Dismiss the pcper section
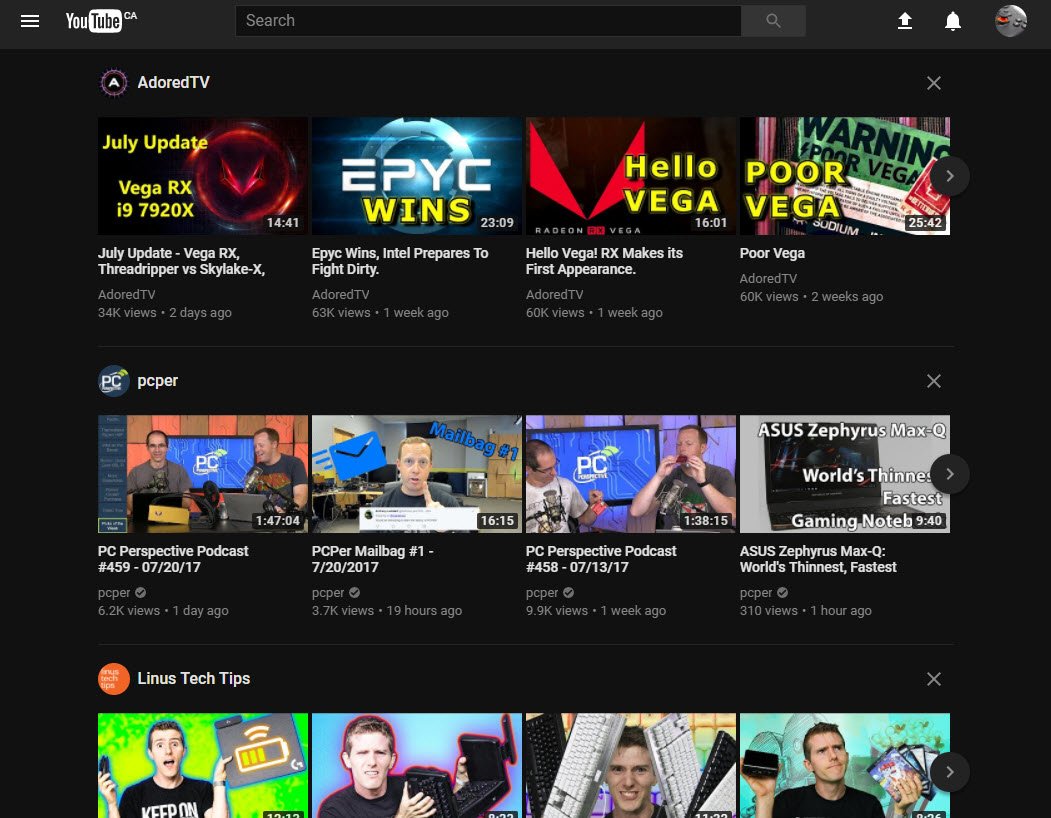 pos(934,381)
